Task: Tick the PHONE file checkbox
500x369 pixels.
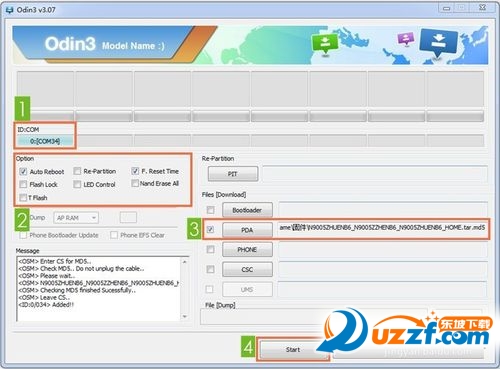Action: coord(210,249)
